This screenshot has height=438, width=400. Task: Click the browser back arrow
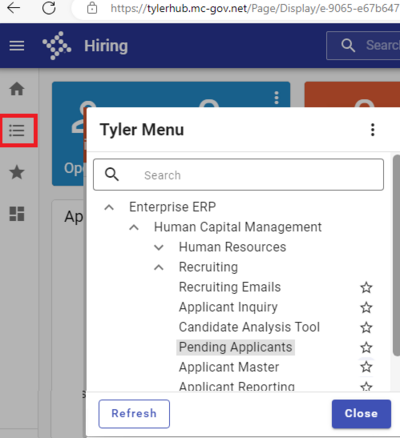tap(14, 8)
